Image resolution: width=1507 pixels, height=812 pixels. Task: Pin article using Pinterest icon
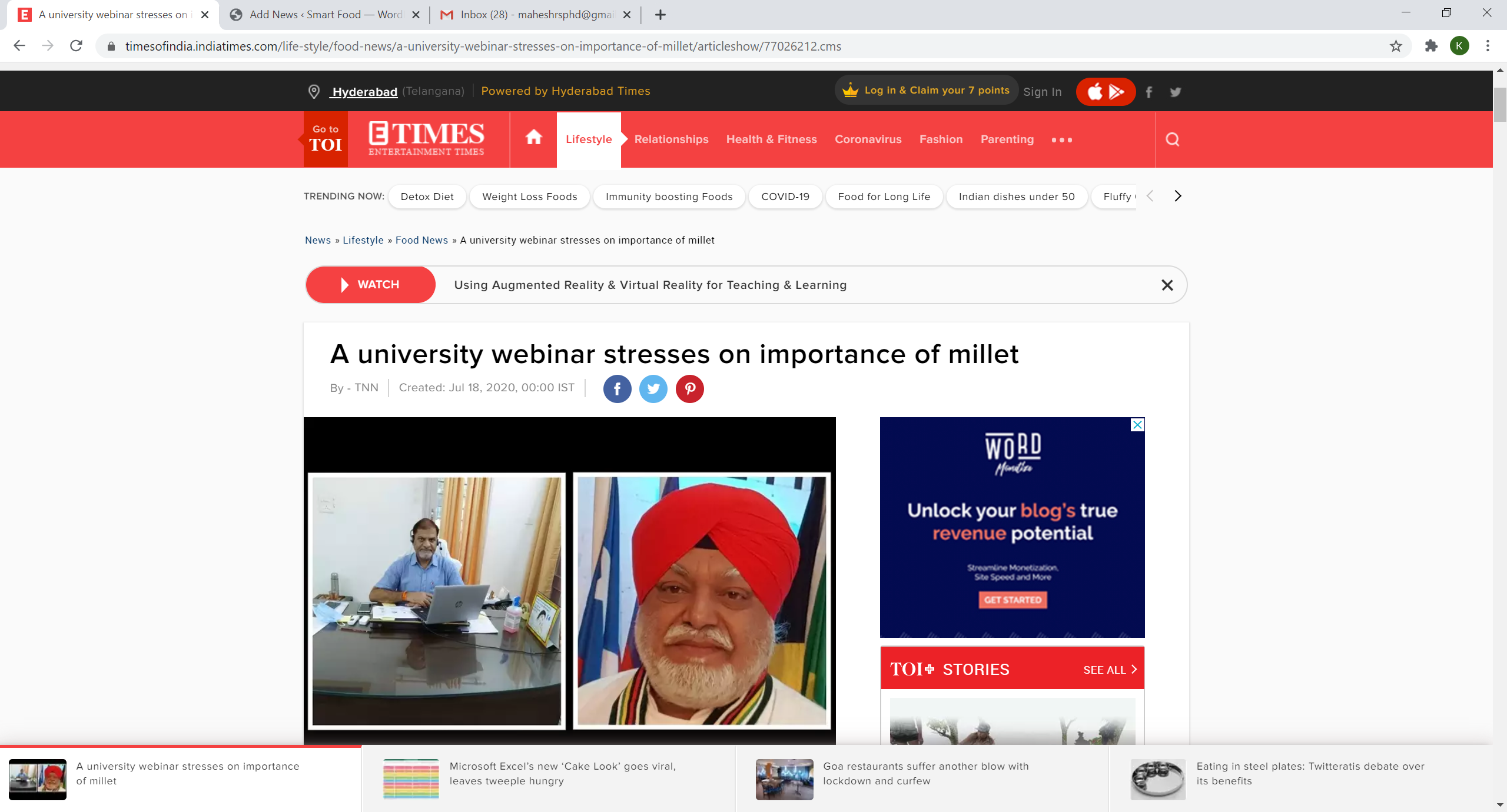pos(689,388)
